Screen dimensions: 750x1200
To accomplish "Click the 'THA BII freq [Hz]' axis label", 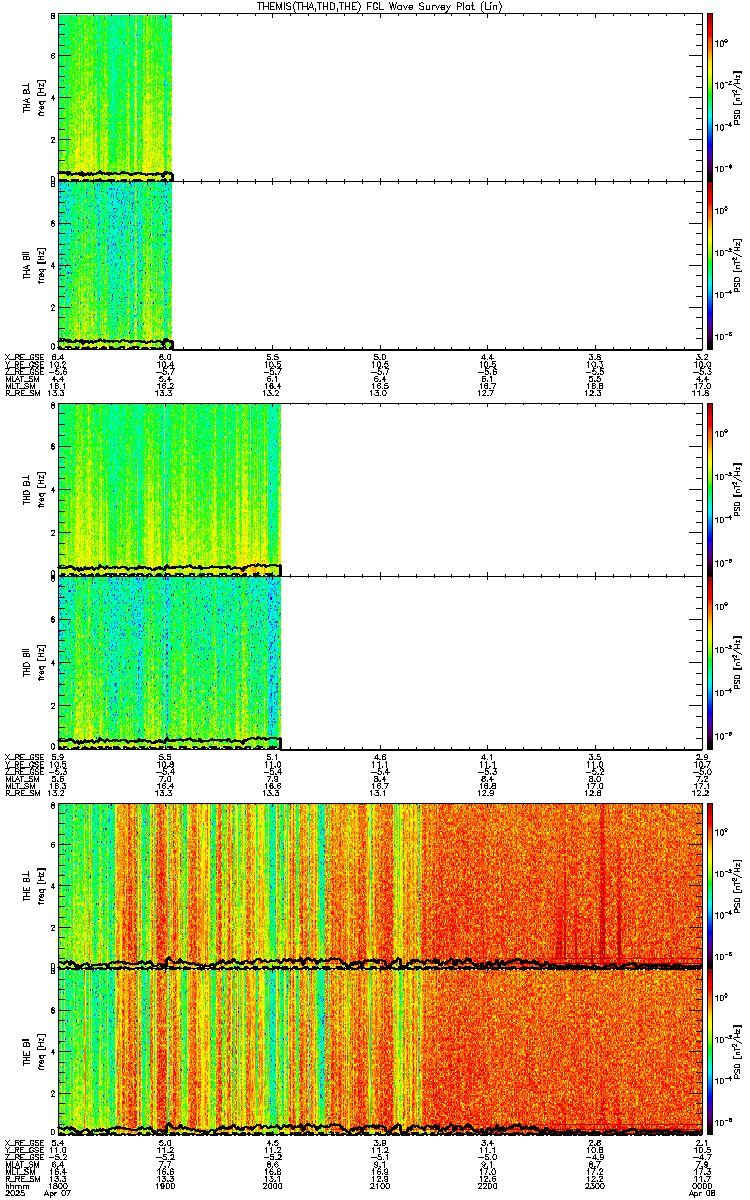I will coord(33,265).
